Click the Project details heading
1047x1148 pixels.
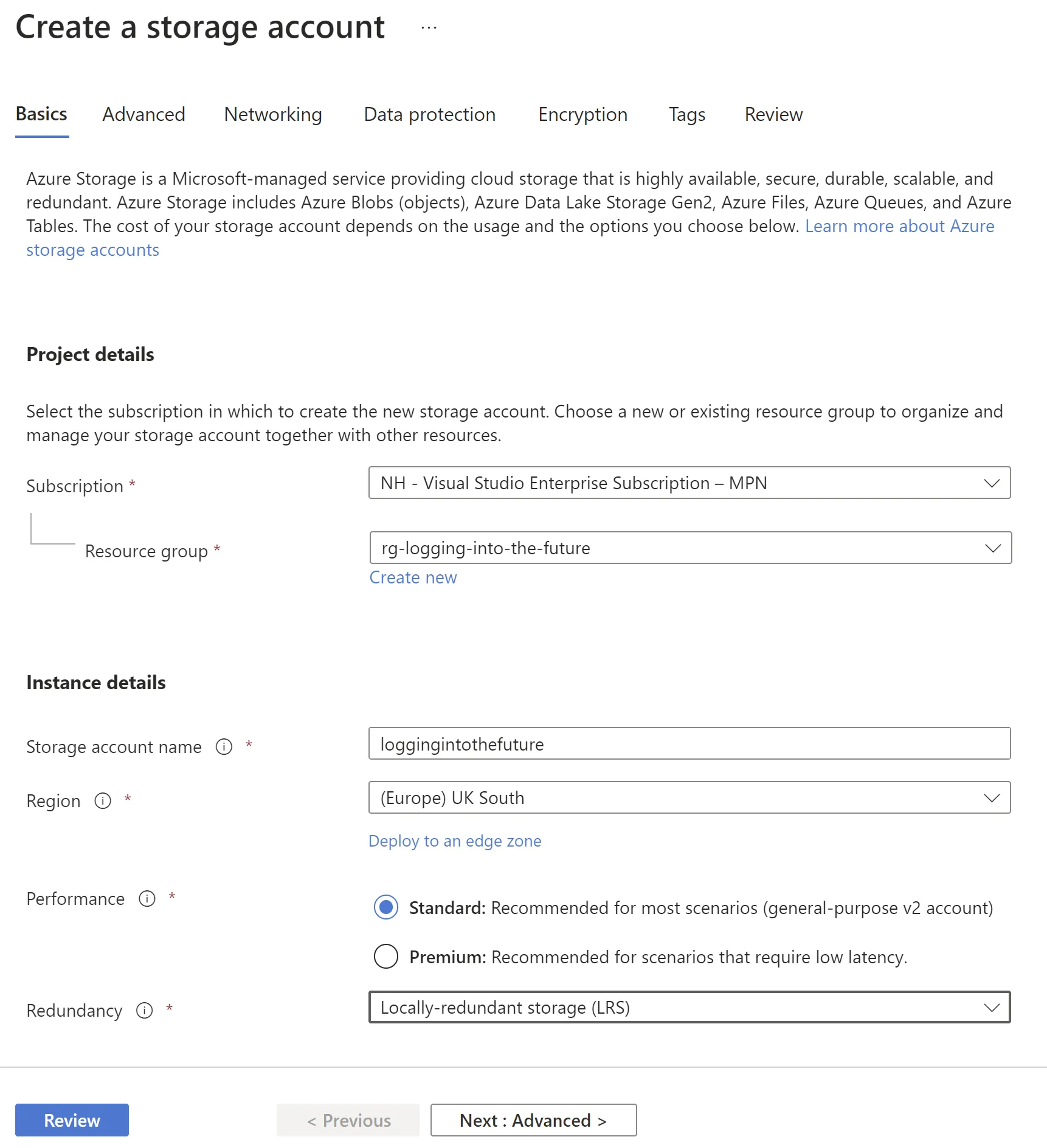(x=90, y=354)
